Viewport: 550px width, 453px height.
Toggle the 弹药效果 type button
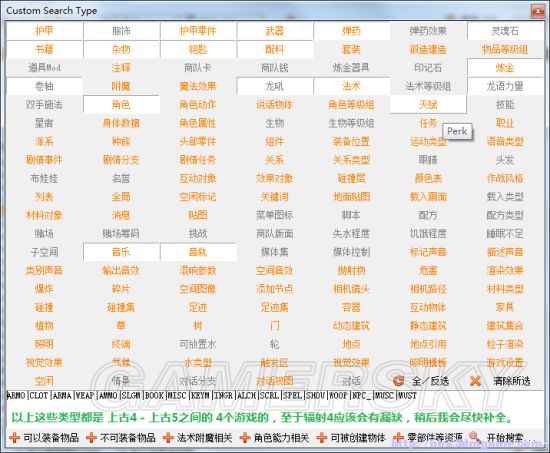click(x=428, y=31)
